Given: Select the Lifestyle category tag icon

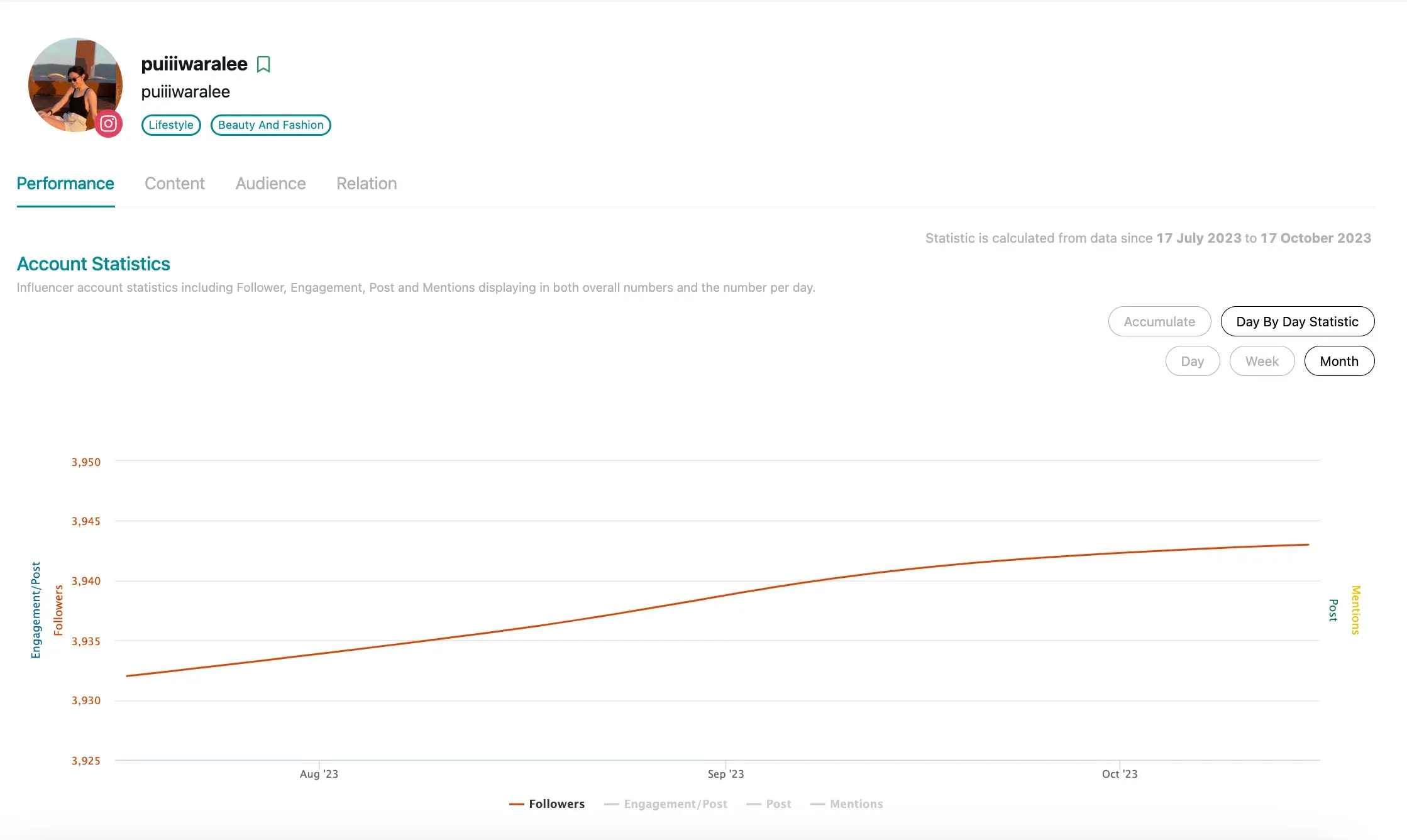Looking at the screenshot, I should coord(170,124).
